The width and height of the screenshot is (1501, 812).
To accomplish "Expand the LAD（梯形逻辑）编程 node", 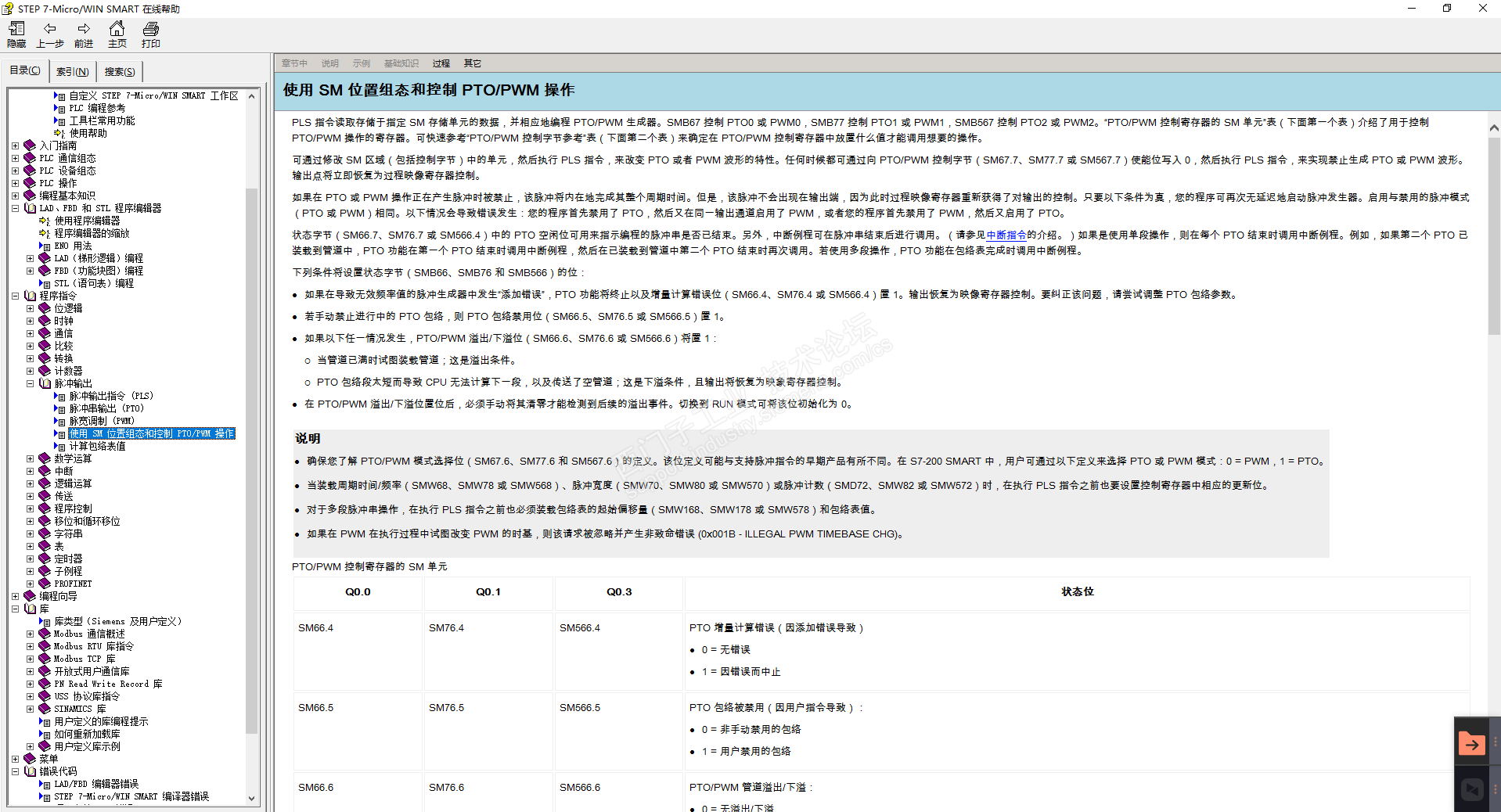I will coord(30,258).
